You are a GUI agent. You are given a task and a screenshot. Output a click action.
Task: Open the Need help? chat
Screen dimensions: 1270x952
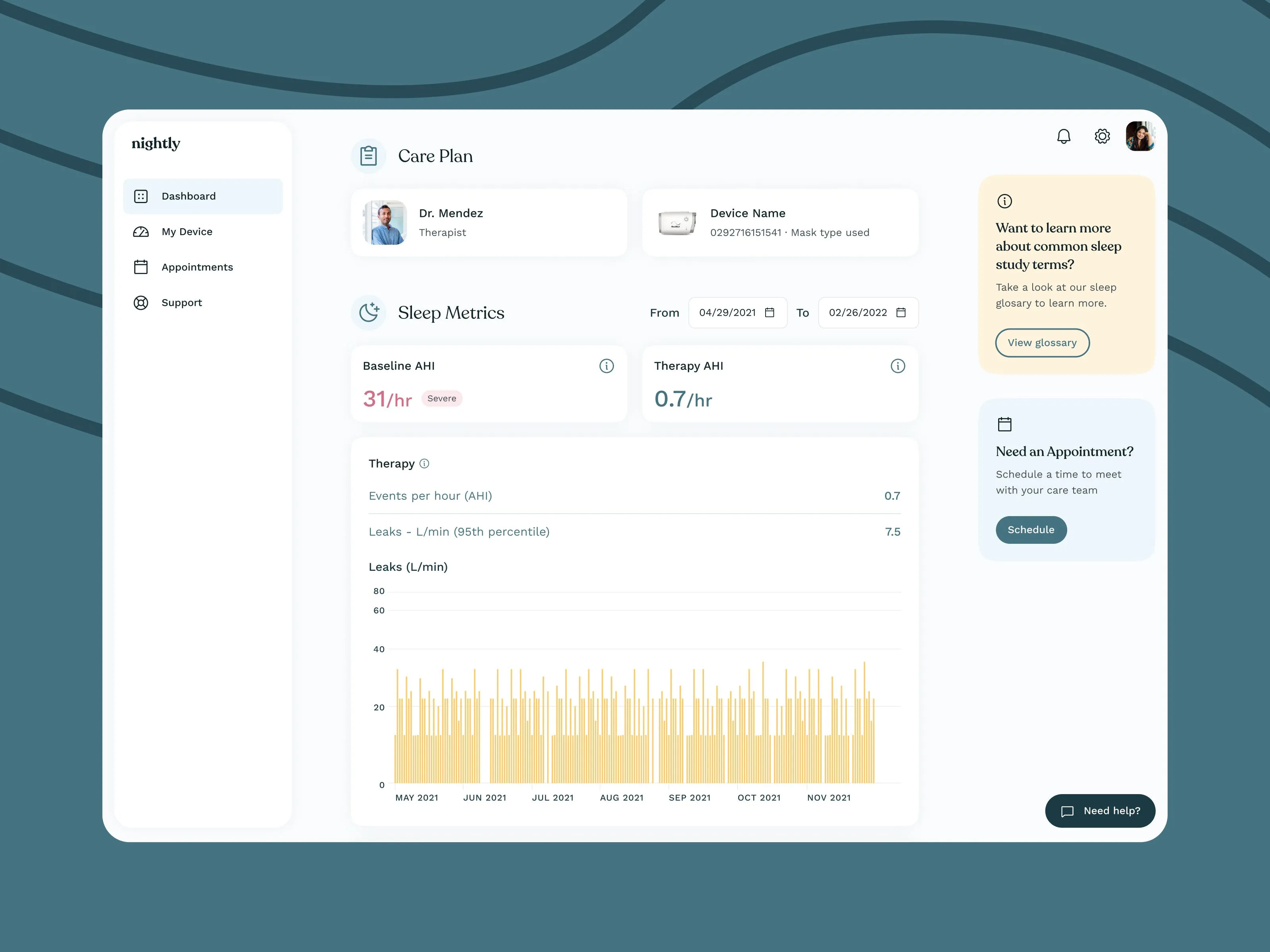point(1099,811)
